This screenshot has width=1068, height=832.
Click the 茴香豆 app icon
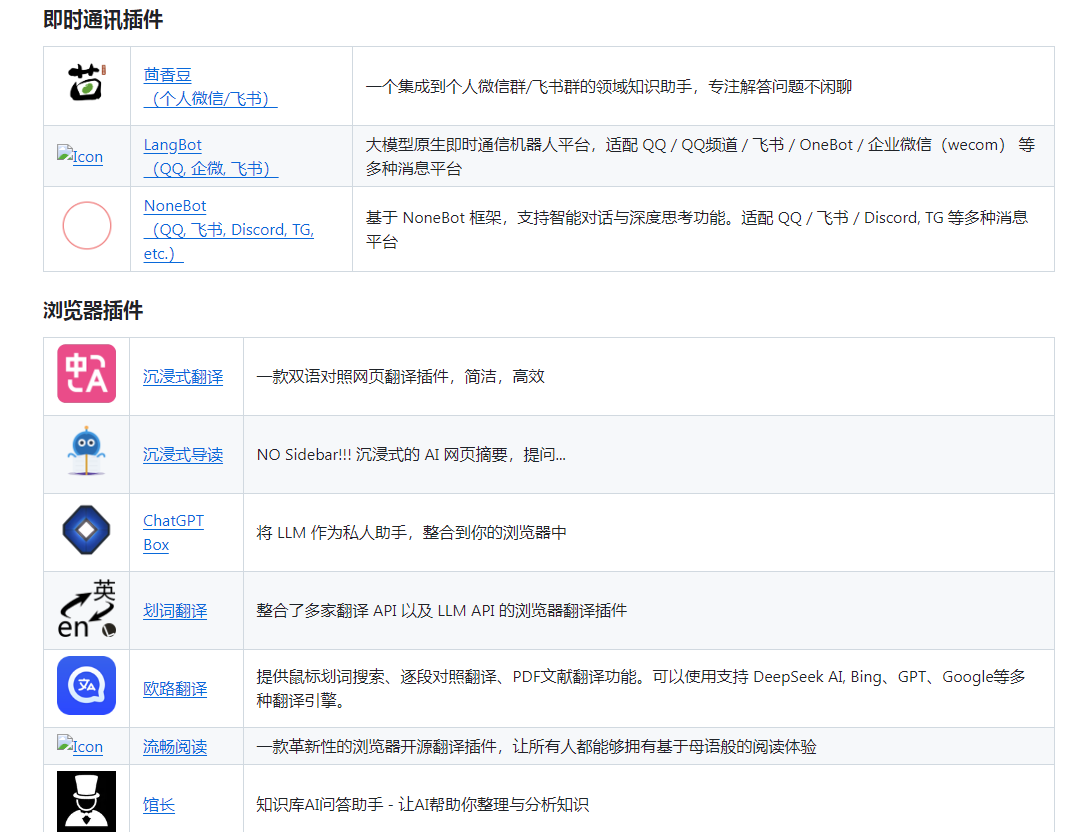point(87,84)
